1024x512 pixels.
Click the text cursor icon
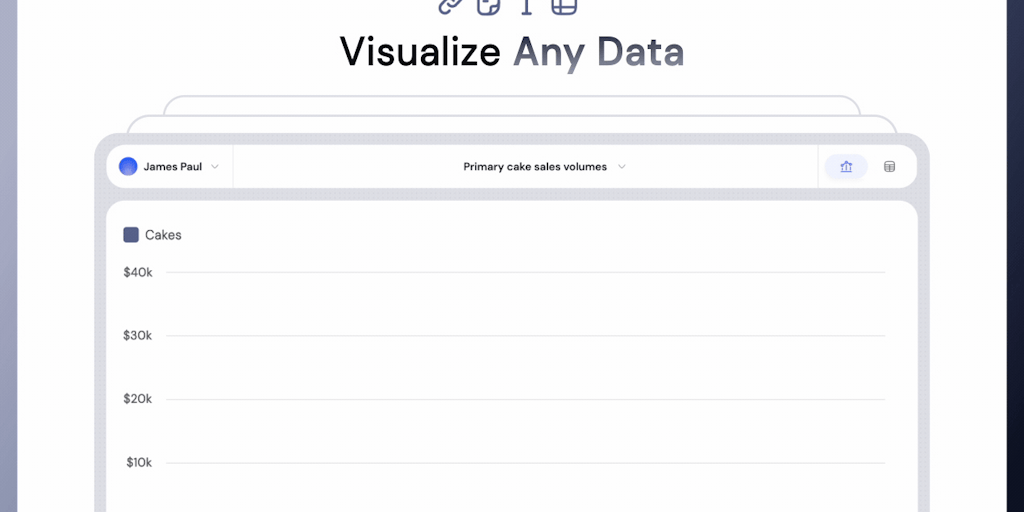pyautogui.click(x=526, y=6)
